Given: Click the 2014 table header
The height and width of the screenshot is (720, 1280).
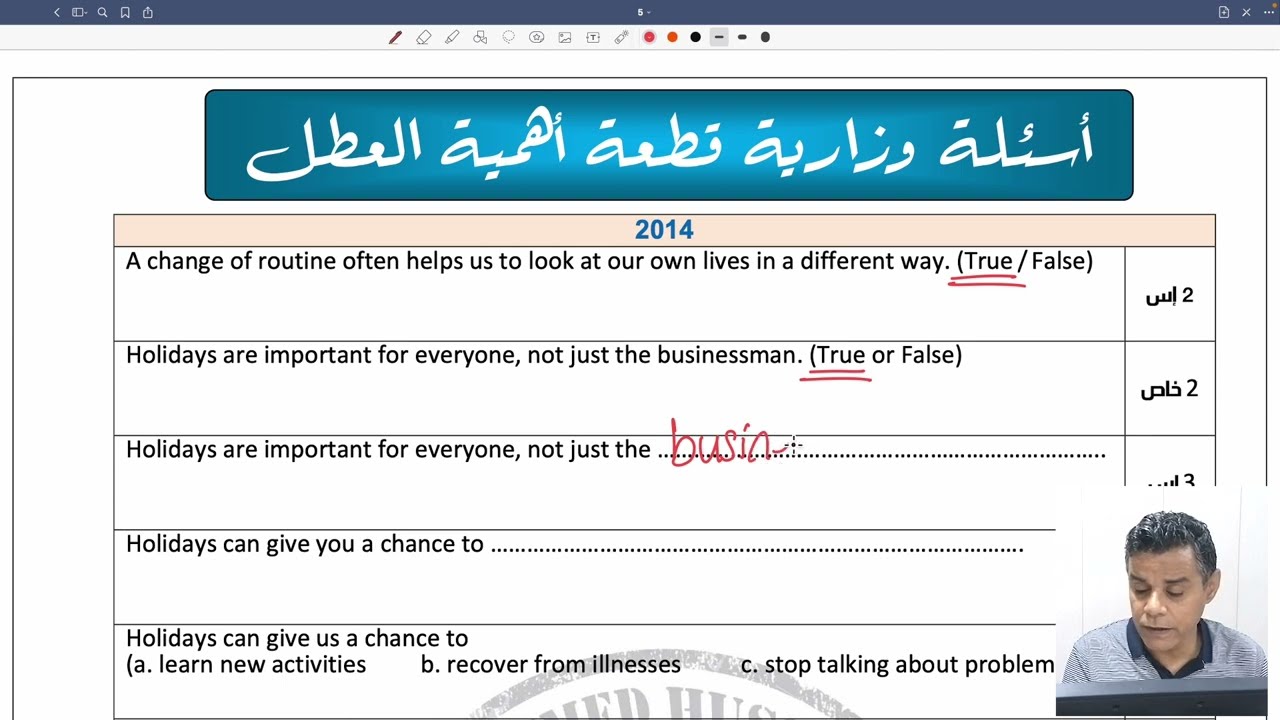Looking at the screenshot, I should (664, 230).
